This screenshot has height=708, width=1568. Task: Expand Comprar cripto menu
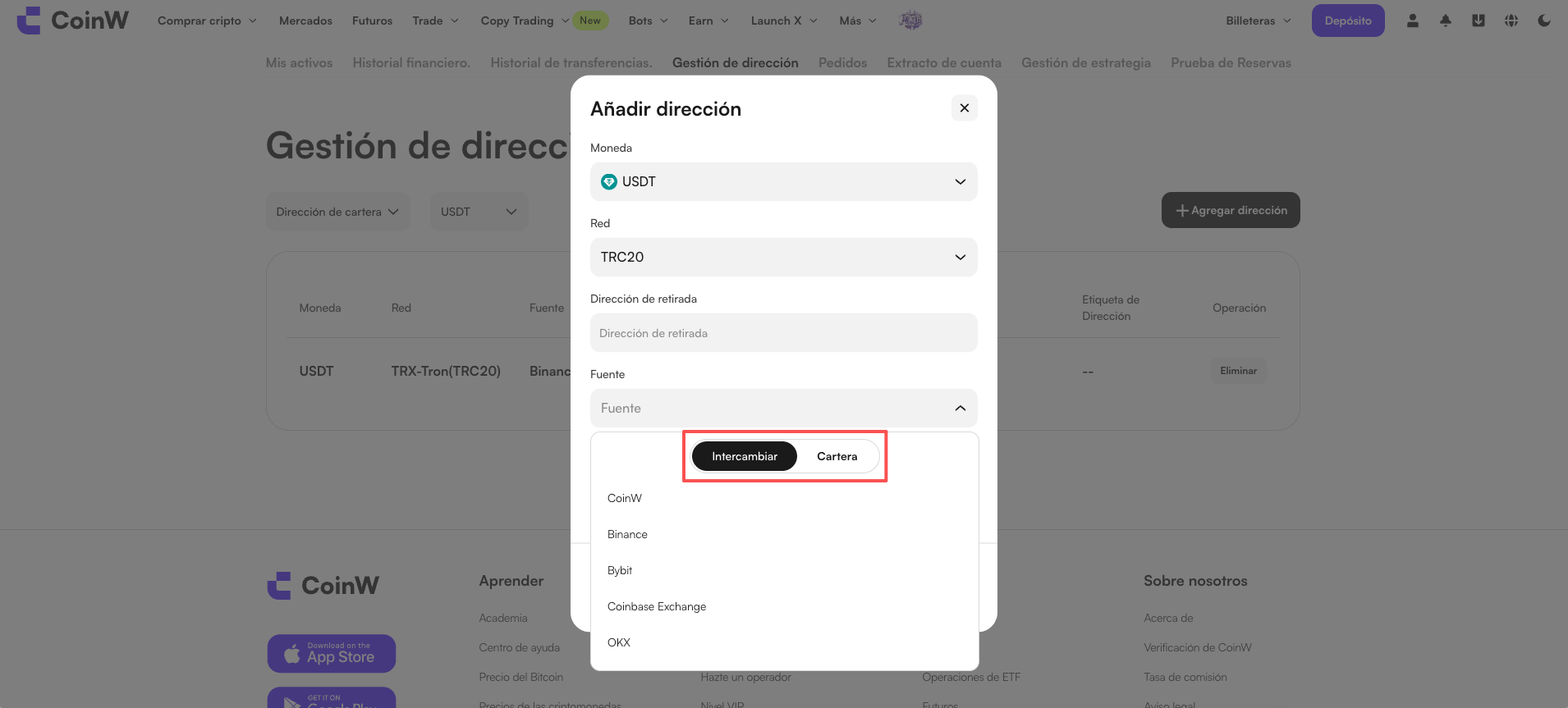207,21
